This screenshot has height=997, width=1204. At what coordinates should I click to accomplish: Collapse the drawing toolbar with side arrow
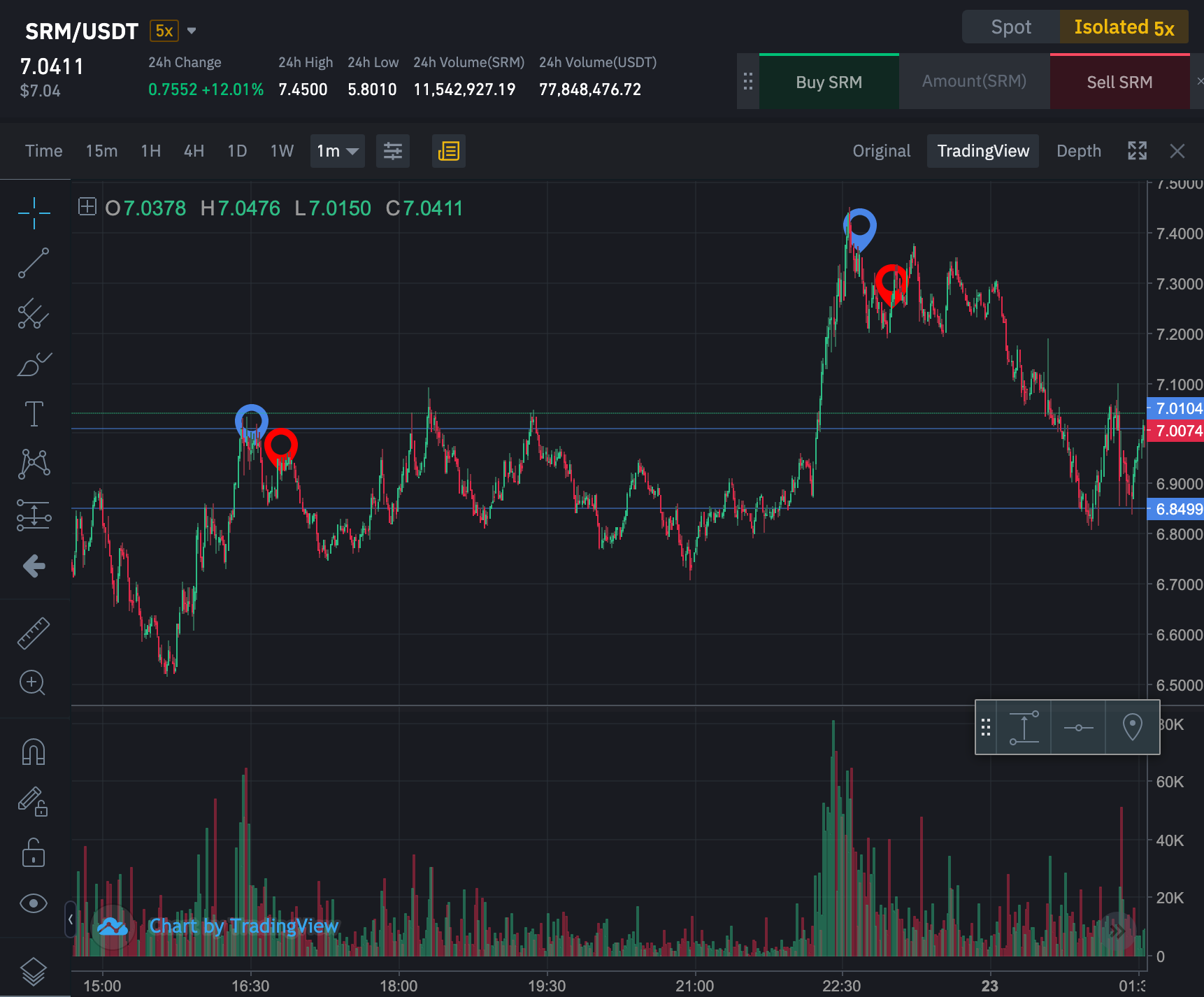click(x=71, y=919)
